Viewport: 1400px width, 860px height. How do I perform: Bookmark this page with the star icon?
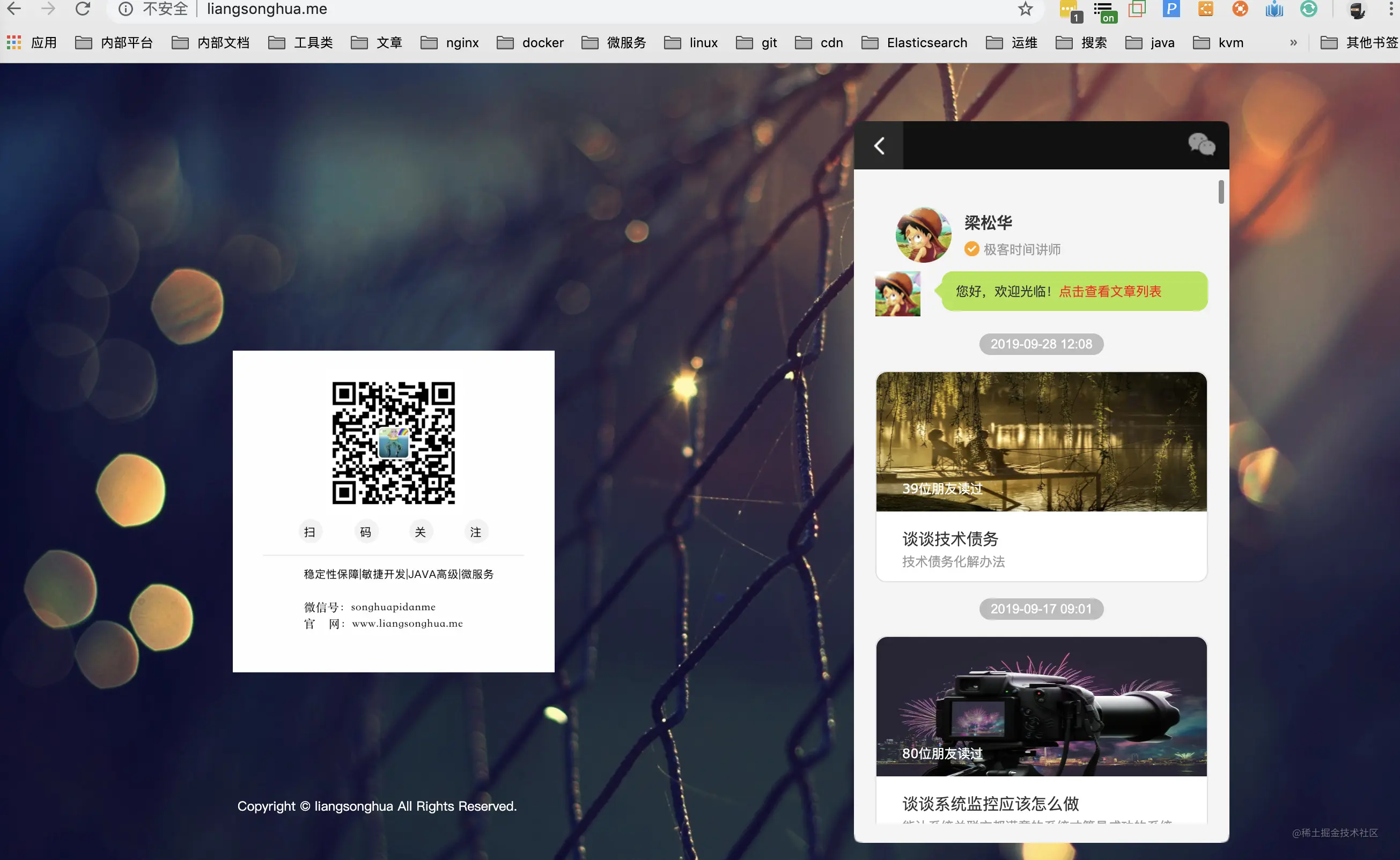[x=1025, y=9]
